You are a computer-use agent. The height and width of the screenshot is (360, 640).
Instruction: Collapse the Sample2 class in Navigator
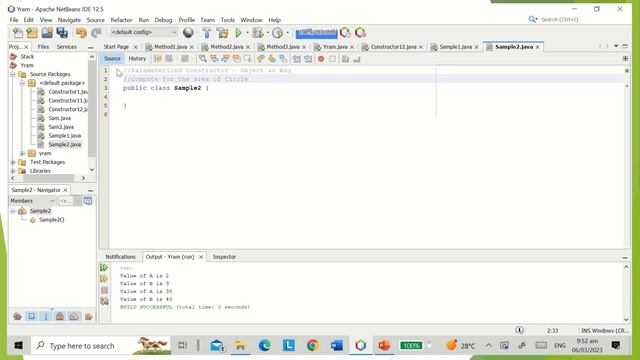(13, 211)
